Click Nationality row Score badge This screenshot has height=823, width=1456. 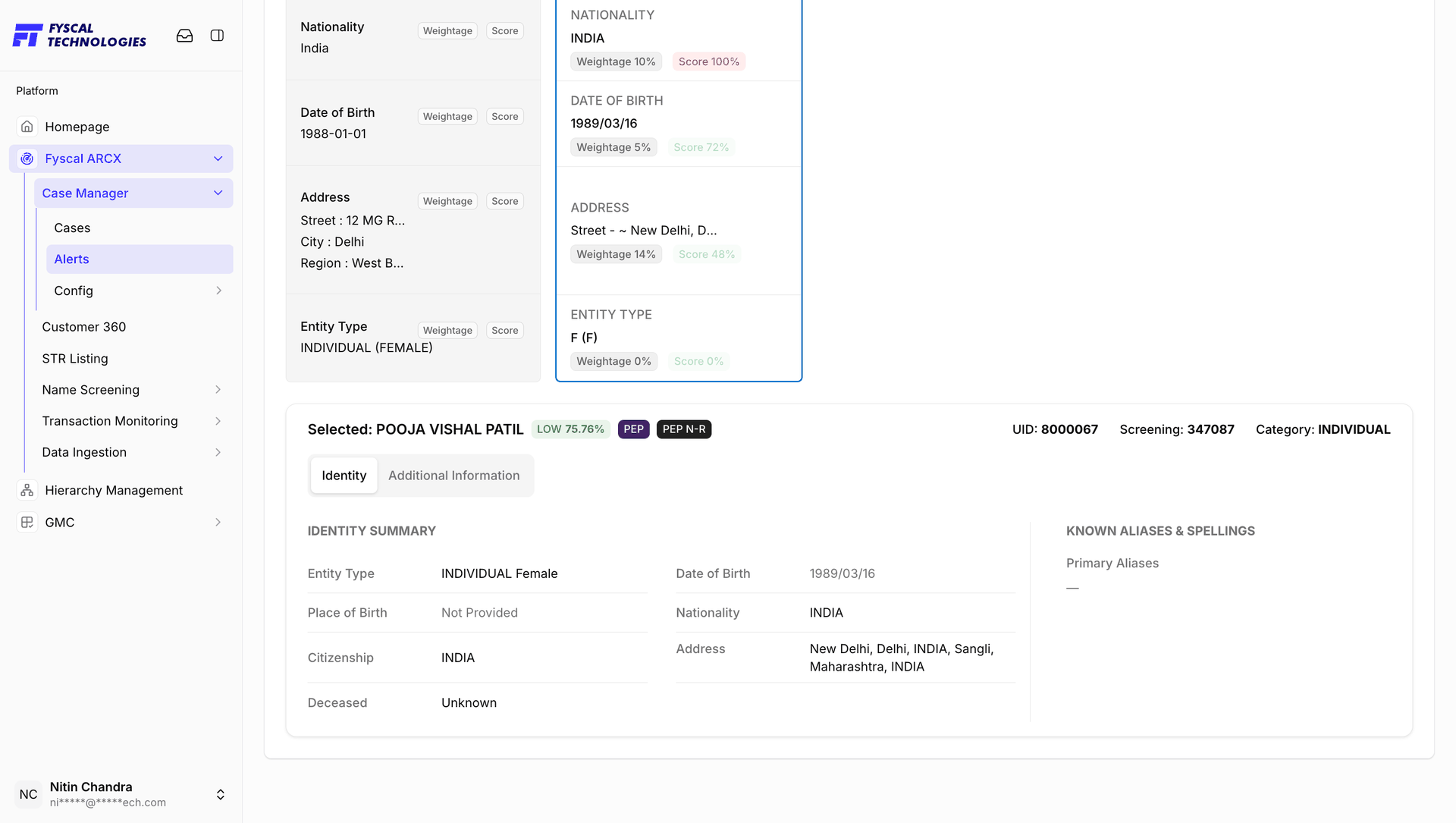505,30
